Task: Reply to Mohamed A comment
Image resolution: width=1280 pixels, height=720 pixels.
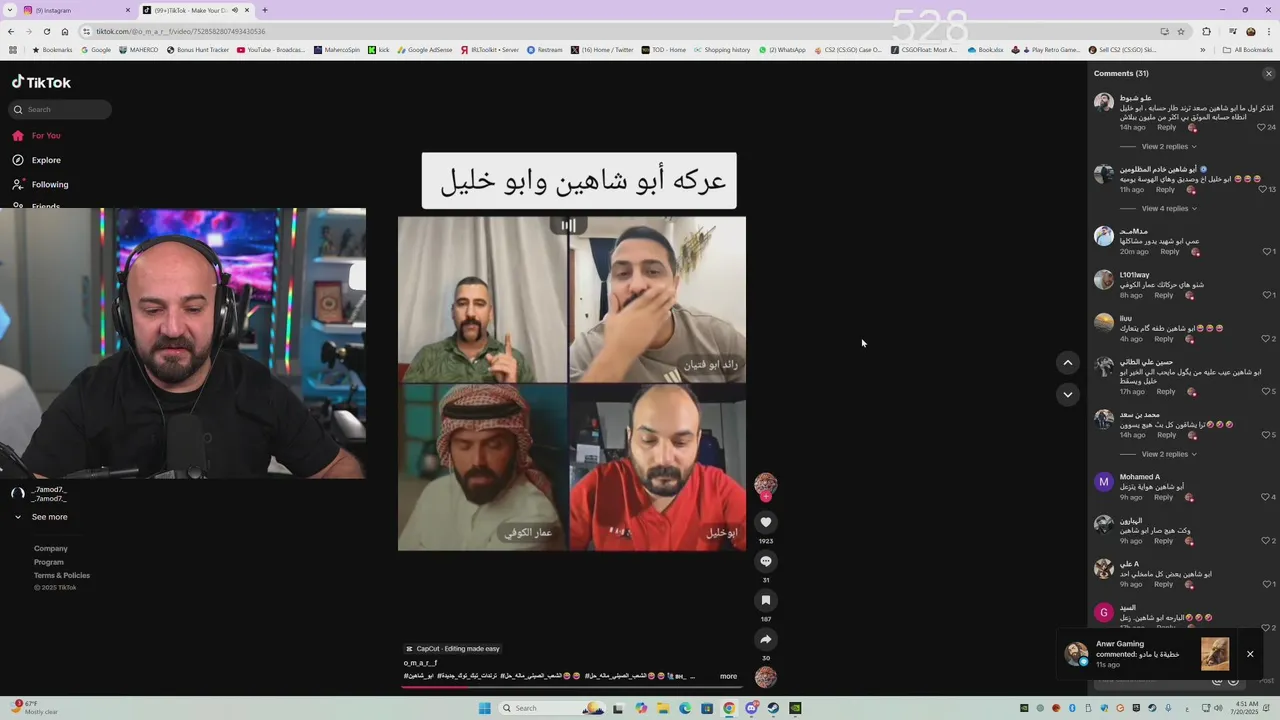Action: click(x=1164, y=497)
